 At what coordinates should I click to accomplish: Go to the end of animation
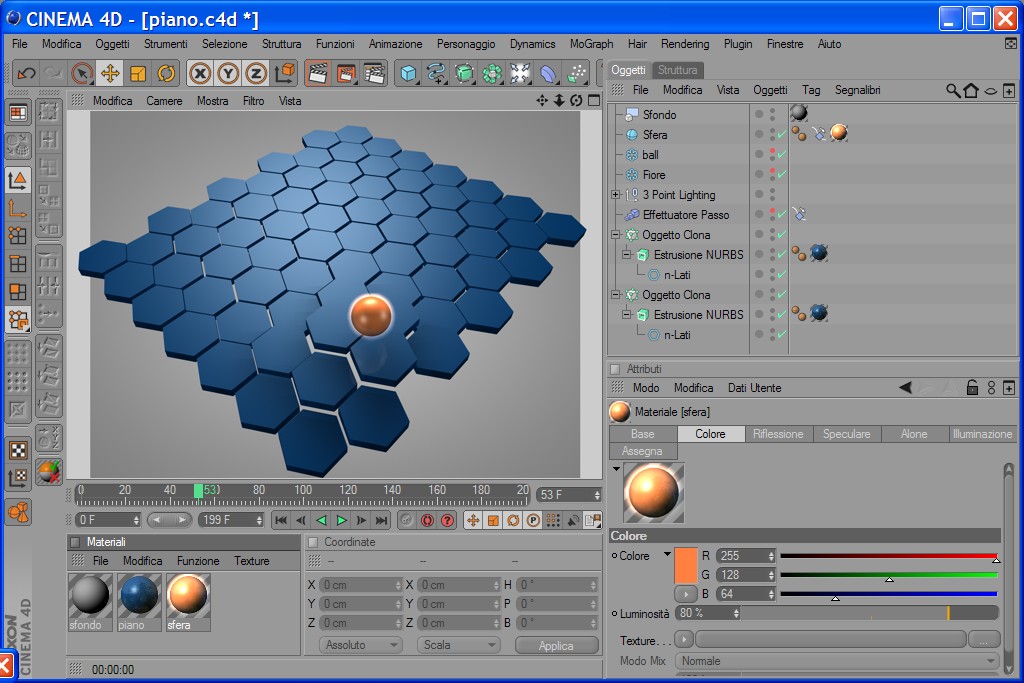[381, 520]
